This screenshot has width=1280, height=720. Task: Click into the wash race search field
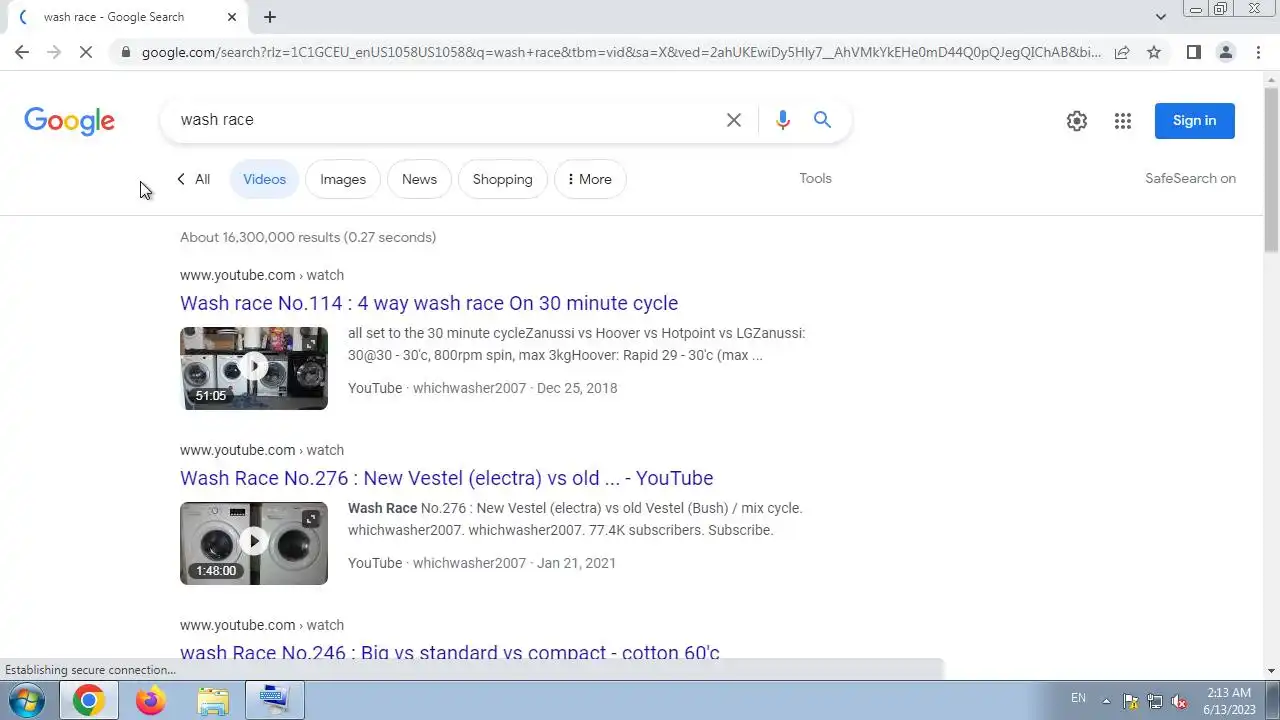tap(440, 120)
